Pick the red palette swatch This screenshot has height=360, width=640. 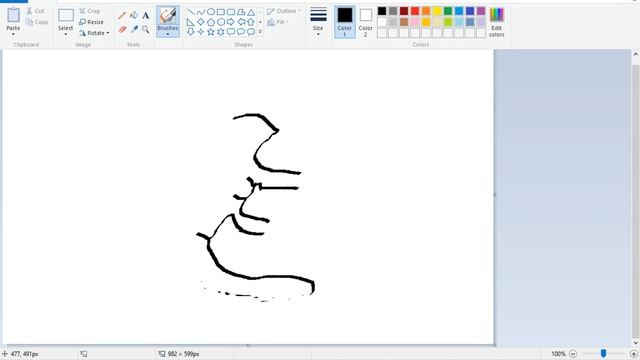(x=415, y=11)
